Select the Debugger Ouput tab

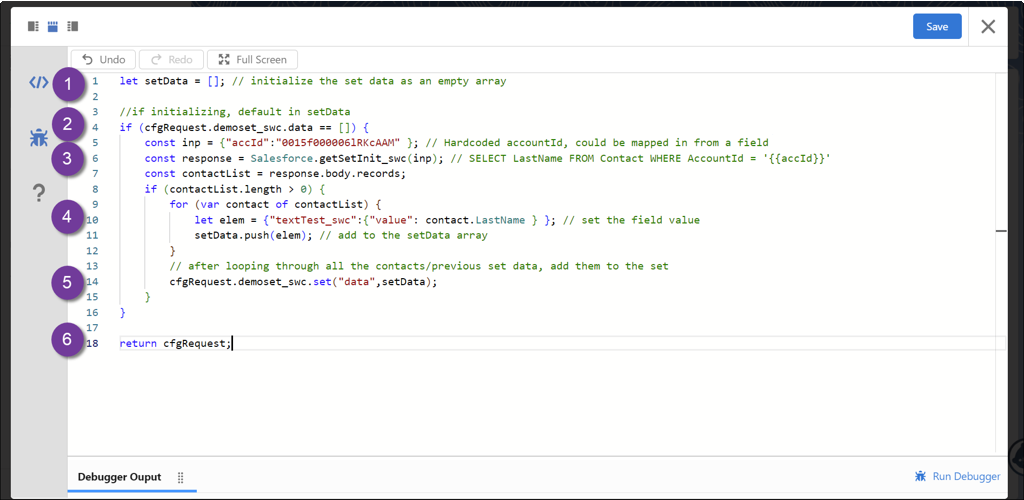tap(120, 477)
